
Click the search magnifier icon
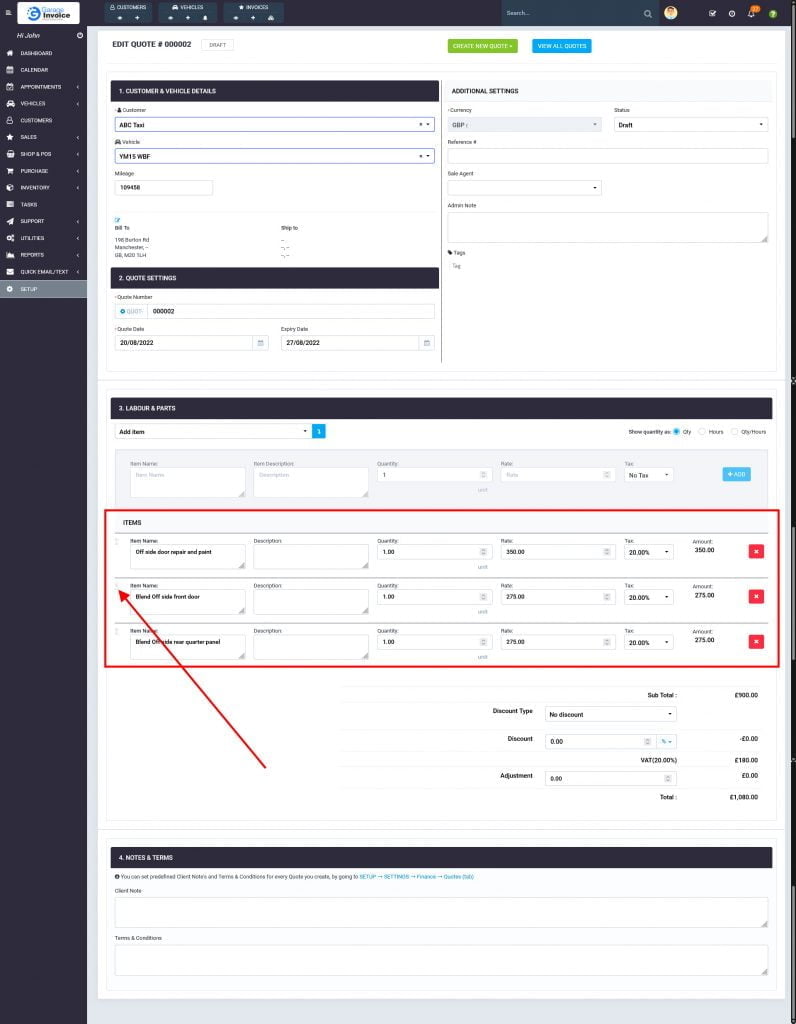pyautogui.click(x=648, y=14)
